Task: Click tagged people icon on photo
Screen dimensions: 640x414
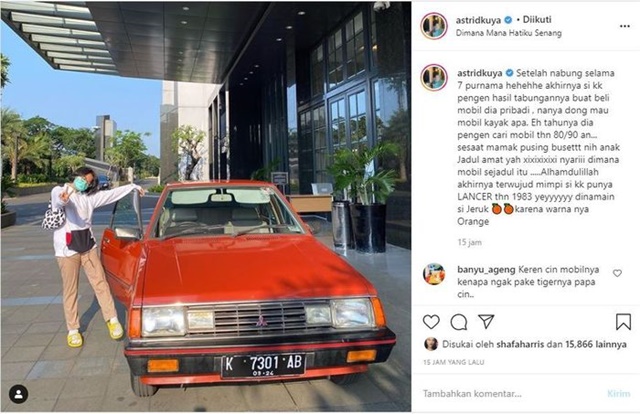Action: coord(18,394)
